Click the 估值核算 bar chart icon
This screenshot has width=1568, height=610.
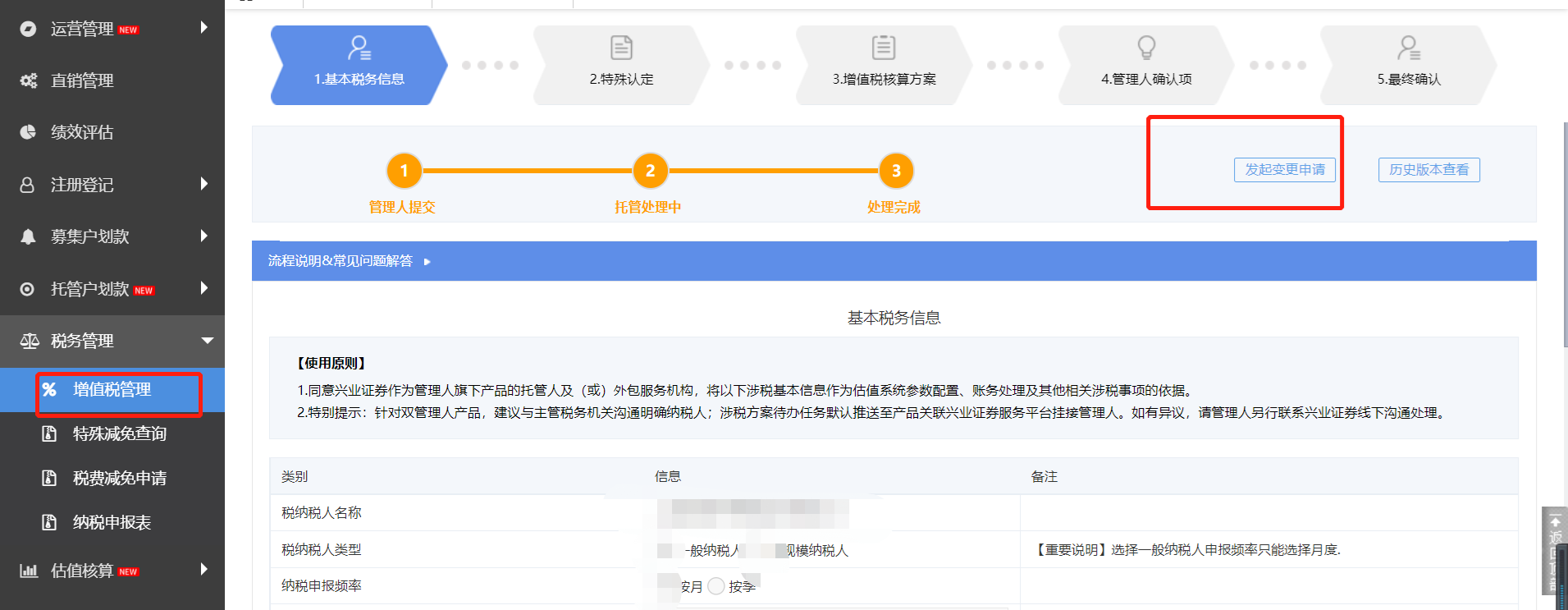(x=29, y=571)
